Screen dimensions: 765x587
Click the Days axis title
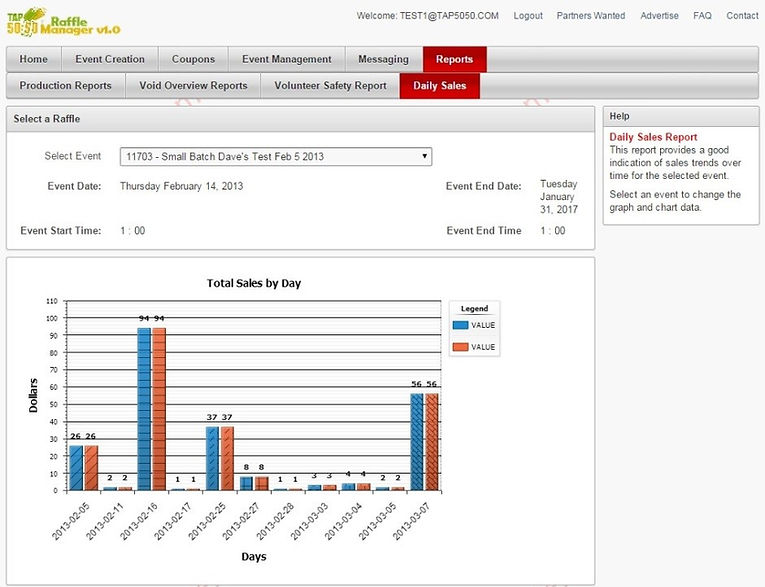254,557
